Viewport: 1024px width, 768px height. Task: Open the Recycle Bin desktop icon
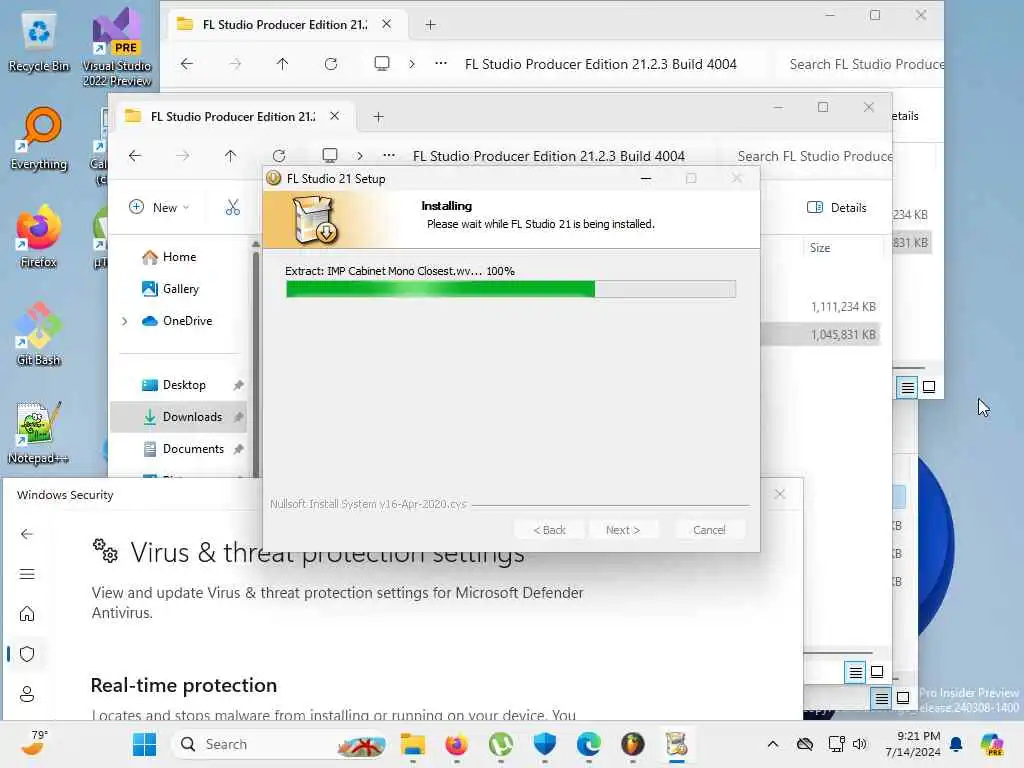pyautogui.click(x=39, y=41)
